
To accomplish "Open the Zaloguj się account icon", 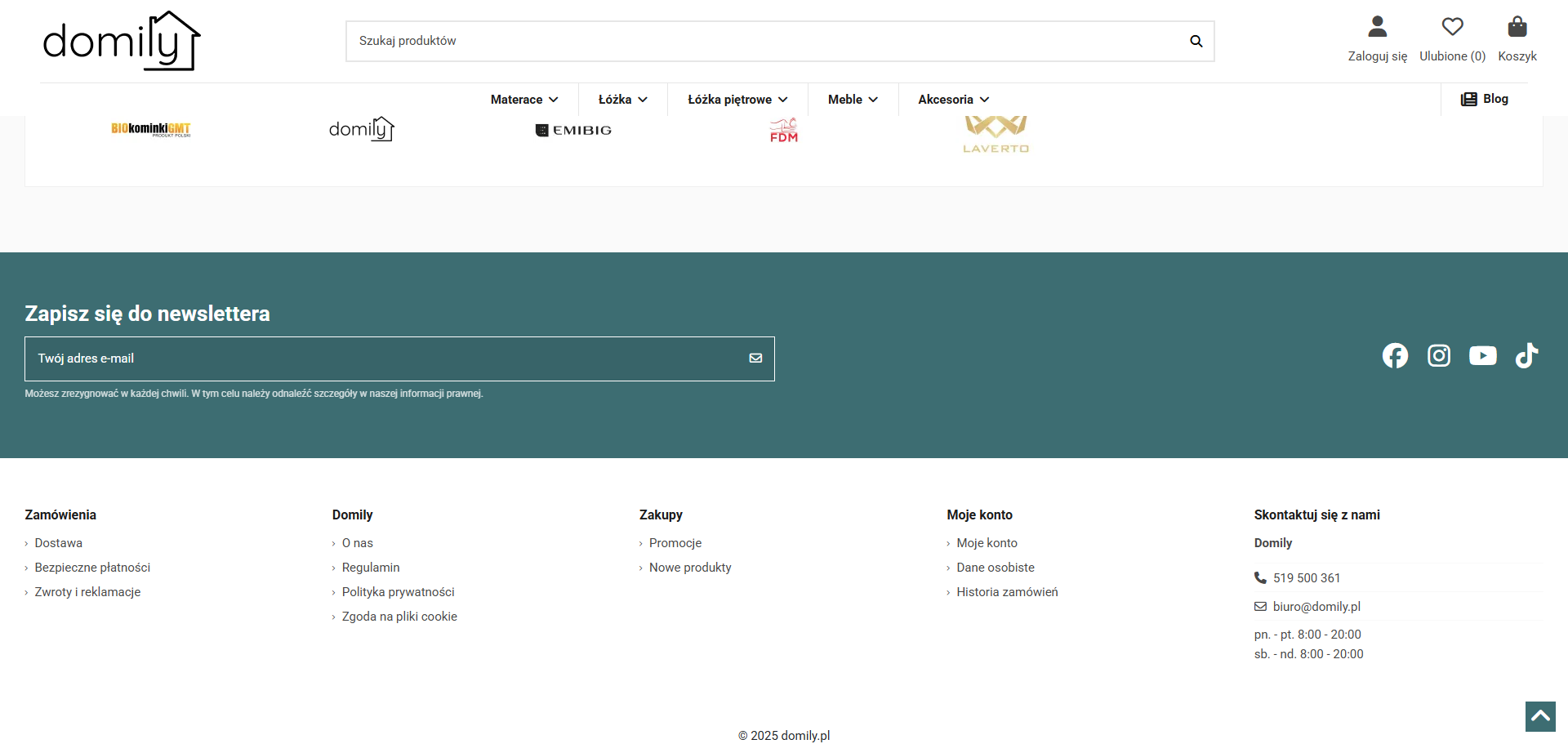I will (x=1378, y=27).
